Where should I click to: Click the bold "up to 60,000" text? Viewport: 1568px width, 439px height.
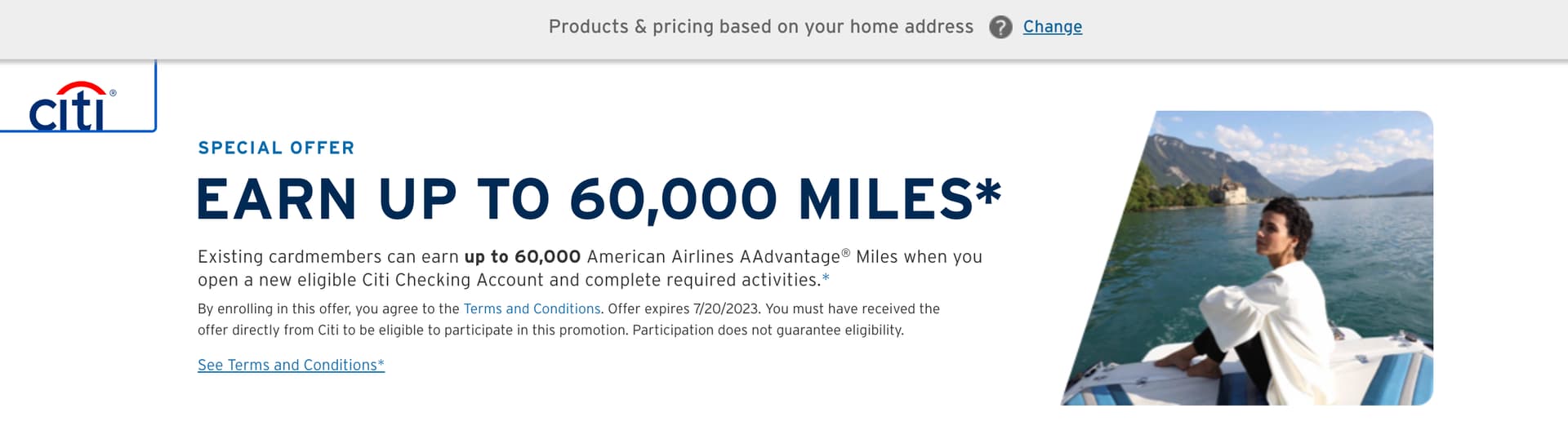522,257
